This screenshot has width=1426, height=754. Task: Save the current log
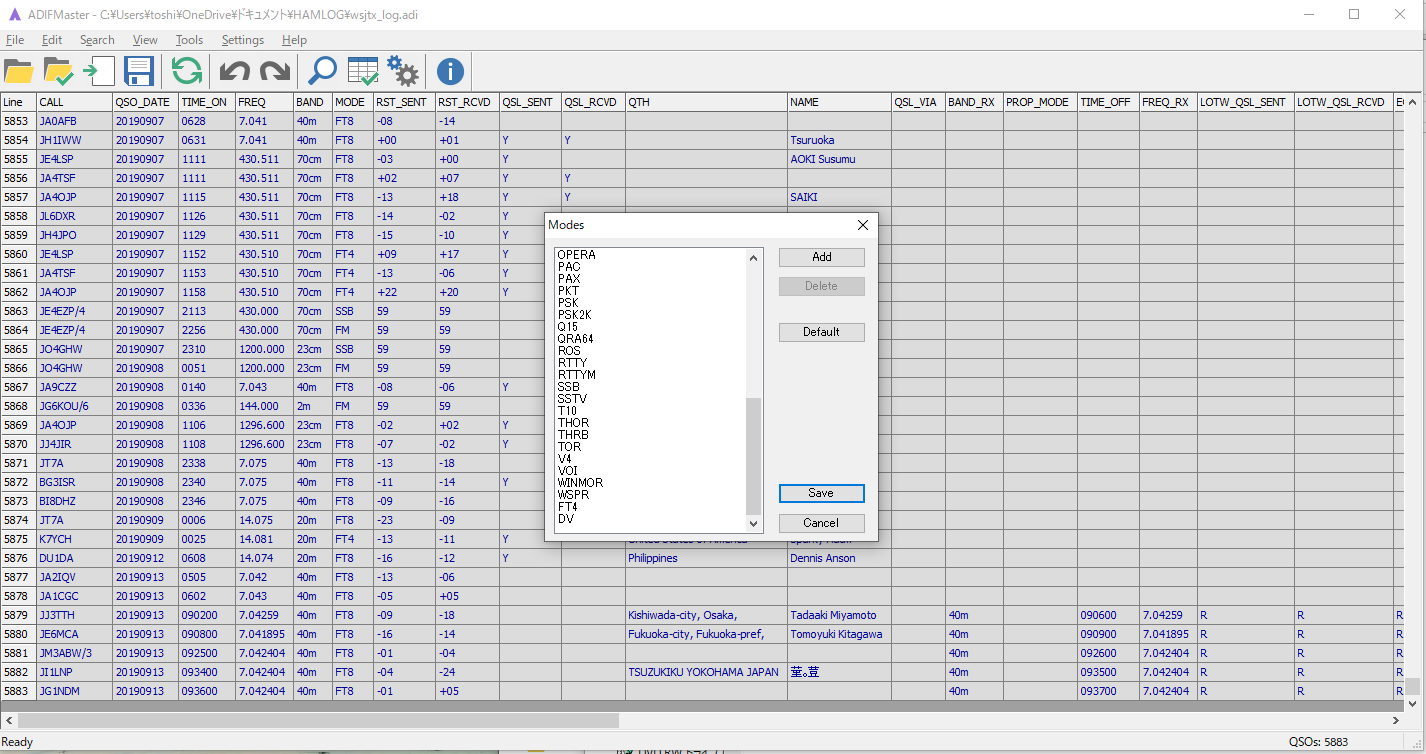coord(139,71)
